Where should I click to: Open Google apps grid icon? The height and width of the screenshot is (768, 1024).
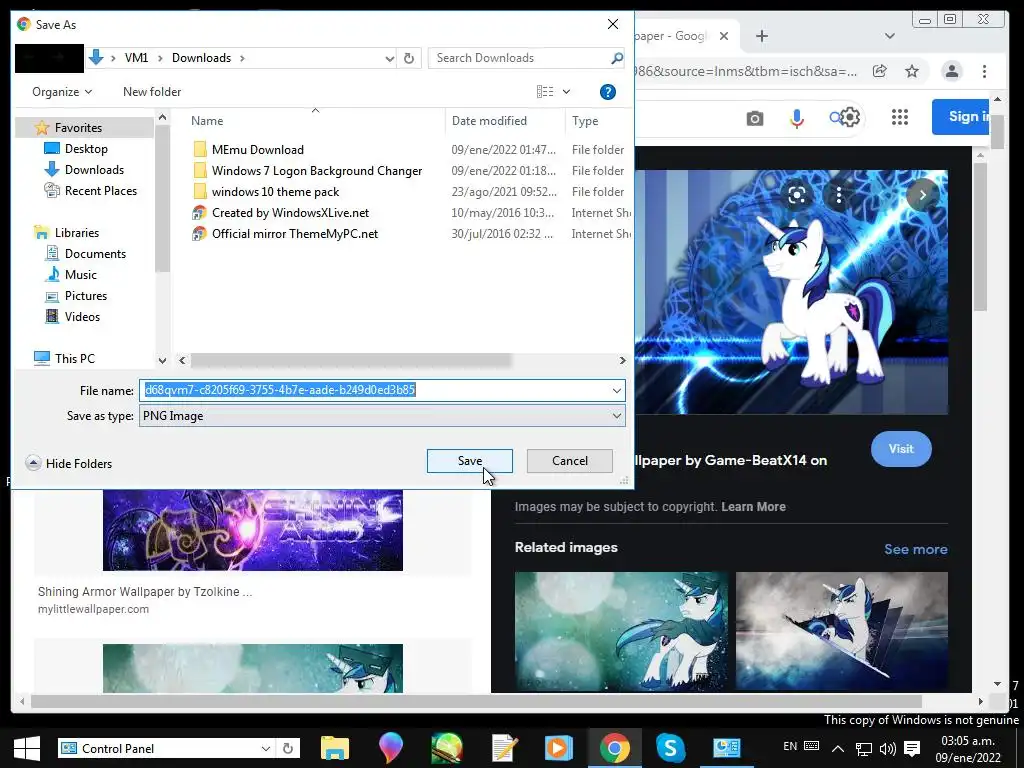click(900, 117)
